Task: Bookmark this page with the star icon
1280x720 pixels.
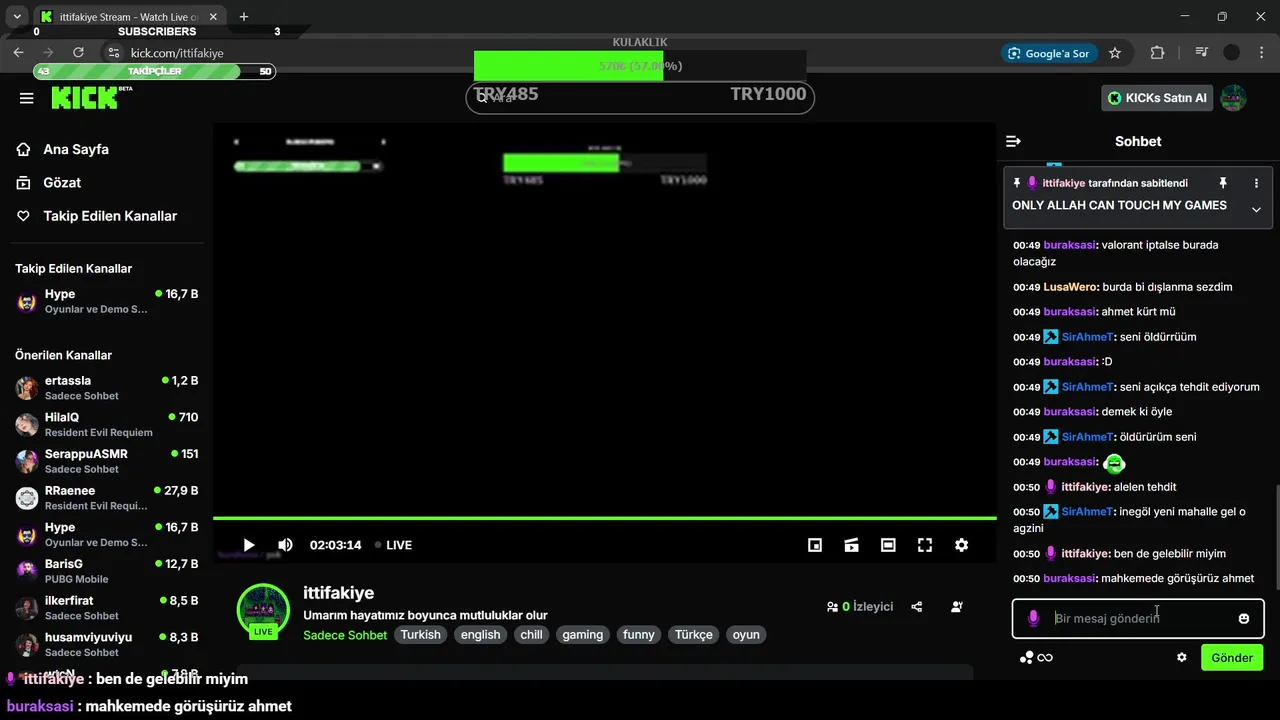Action: click(x=1115, y=53)
